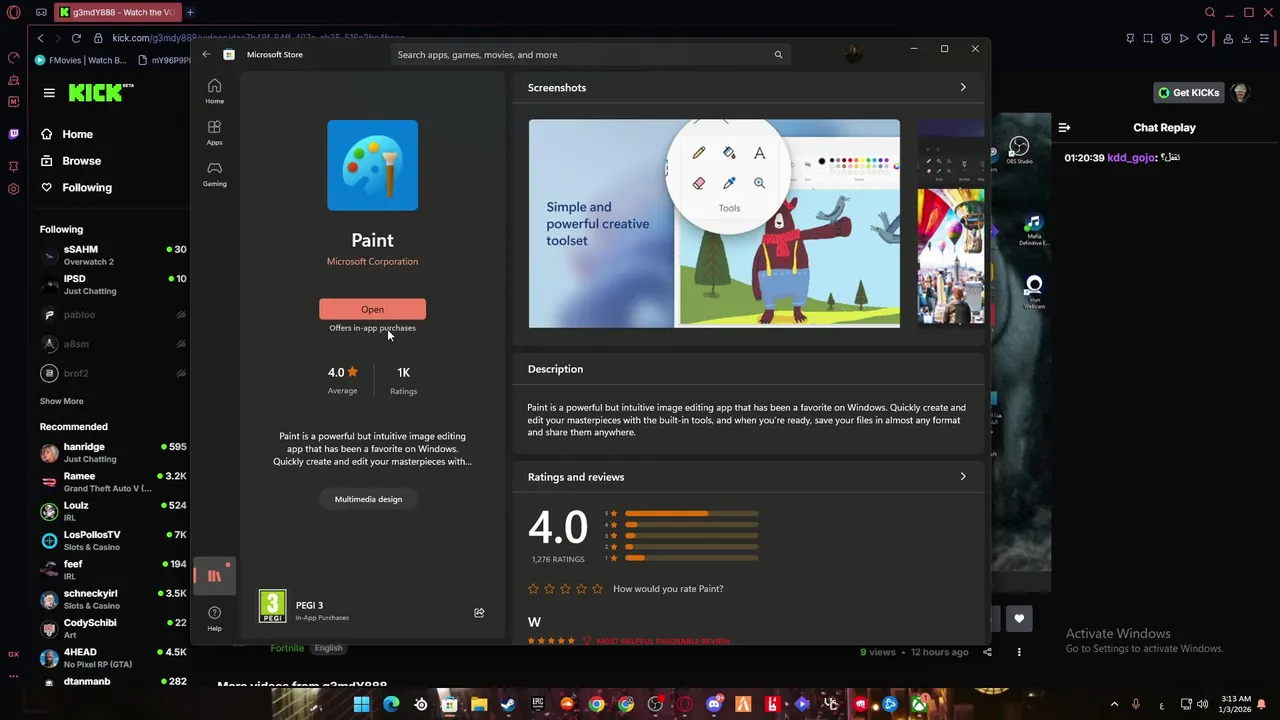Click the Multimedia design category tag

368,499
